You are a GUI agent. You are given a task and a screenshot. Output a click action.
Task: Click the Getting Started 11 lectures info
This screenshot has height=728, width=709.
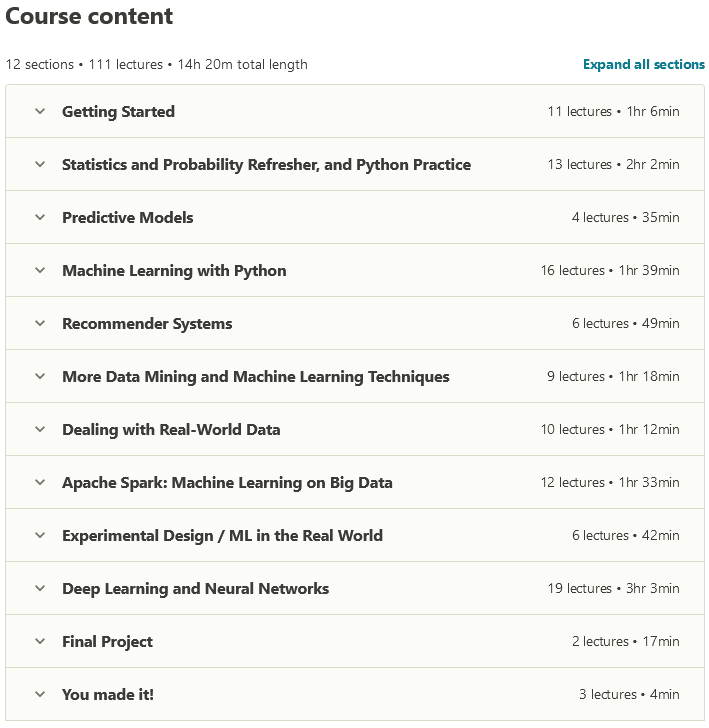point(613,111)
